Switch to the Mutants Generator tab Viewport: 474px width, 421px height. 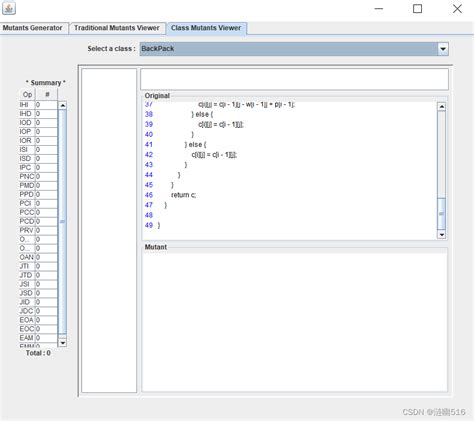coord(33,28)
